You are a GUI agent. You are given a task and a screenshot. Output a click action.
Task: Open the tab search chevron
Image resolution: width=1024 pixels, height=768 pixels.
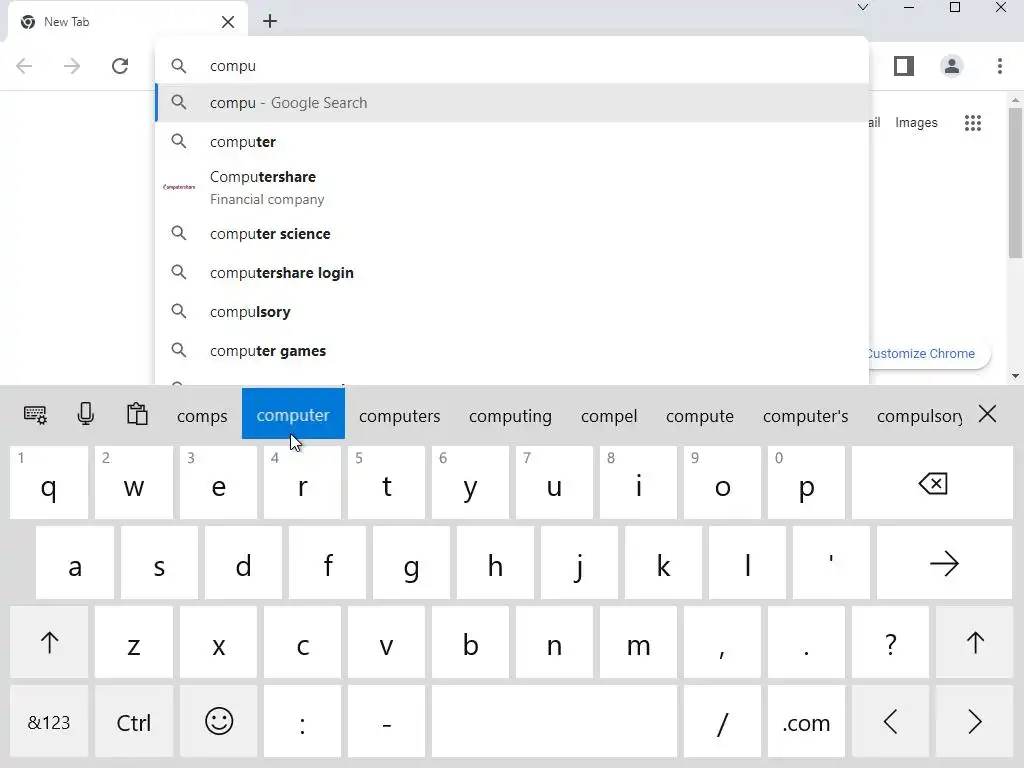[863, 8]
